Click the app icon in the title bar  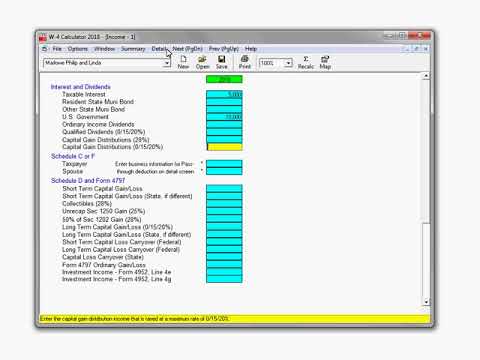[x=43, y=37]
